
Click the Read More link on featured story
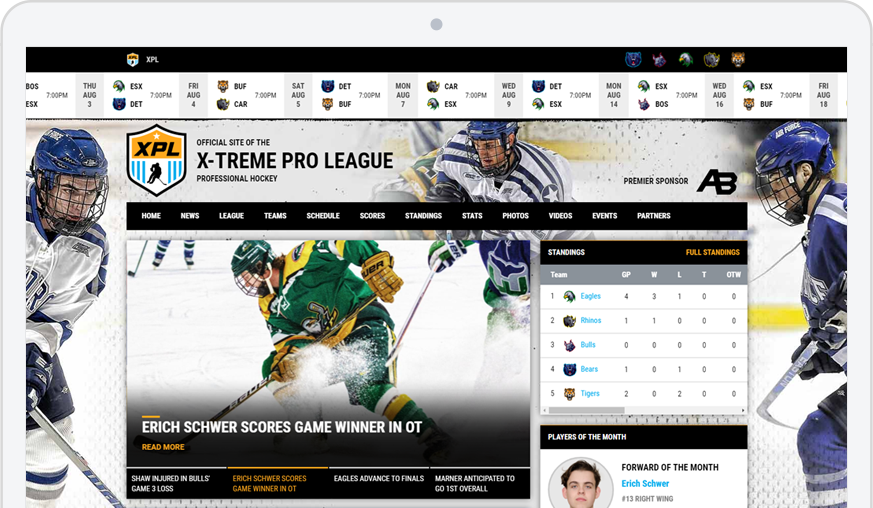tap(163, 447)
